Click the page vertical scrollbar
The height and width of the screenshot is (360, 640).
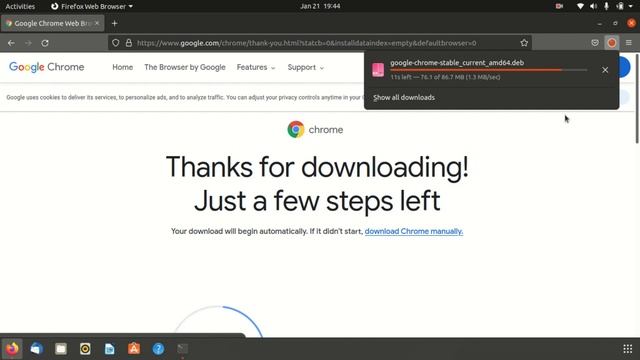tap(637, 98)
